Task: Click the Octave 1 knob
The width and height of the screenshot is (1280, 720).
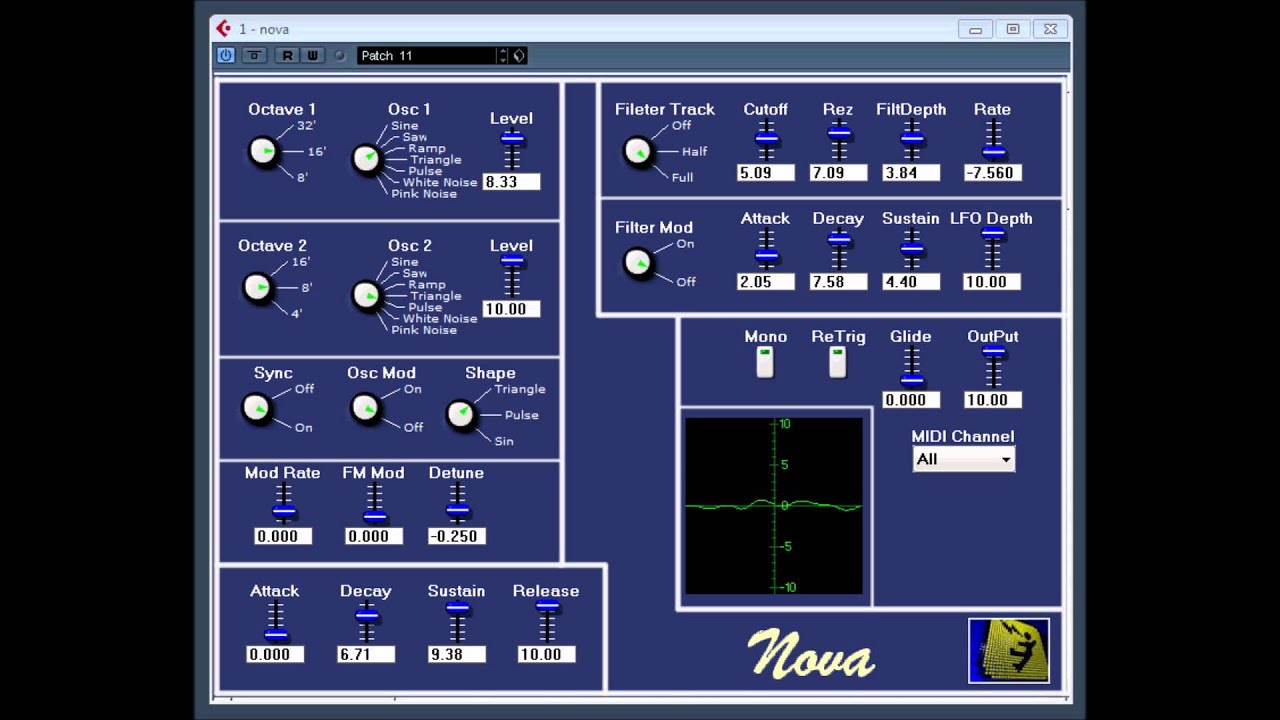Action: (263, 152)
